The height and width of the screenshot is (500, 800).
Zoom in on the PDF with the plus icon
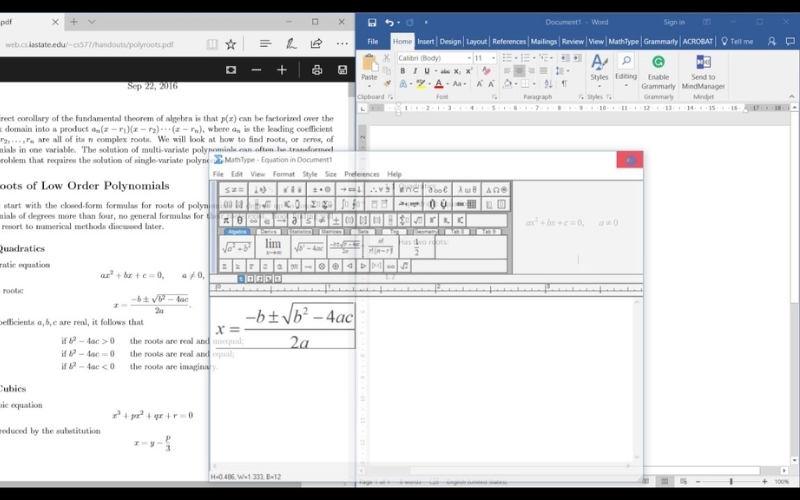pyautogui.click(x=282, y=70)
